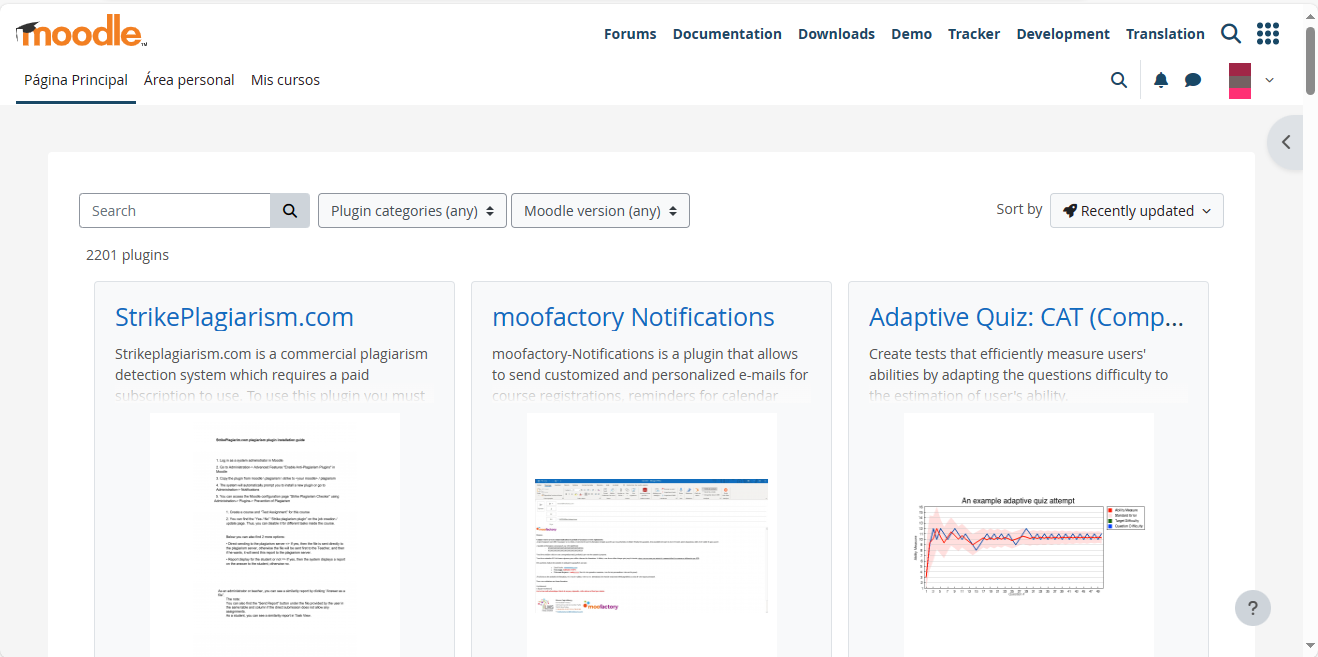Open the notifications bell
This screenshot has height=657, width=1318.
(1160, 80)
